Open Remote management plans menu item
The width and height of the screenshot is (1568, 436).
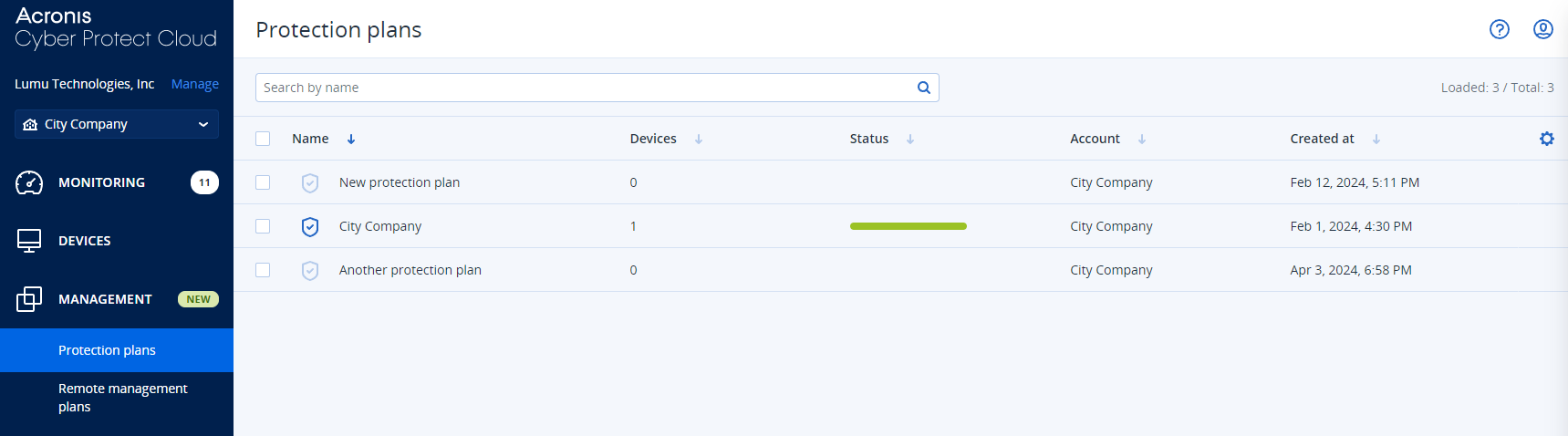[122, 398]
